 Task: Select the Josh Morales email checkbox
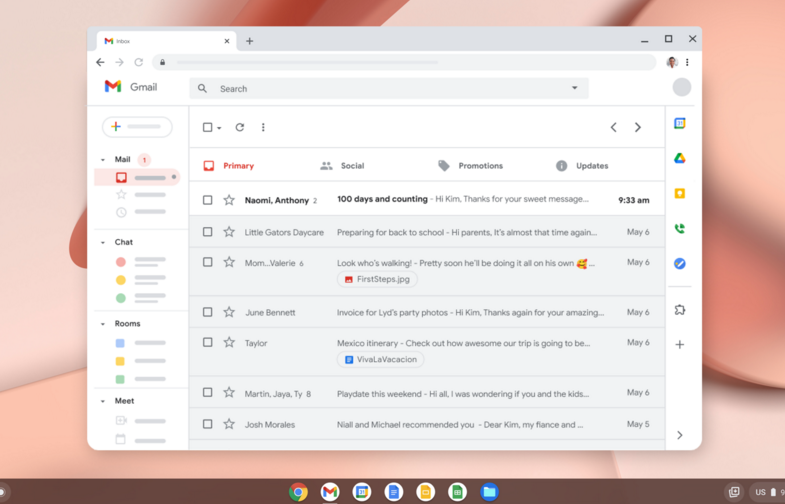point(207,424)
